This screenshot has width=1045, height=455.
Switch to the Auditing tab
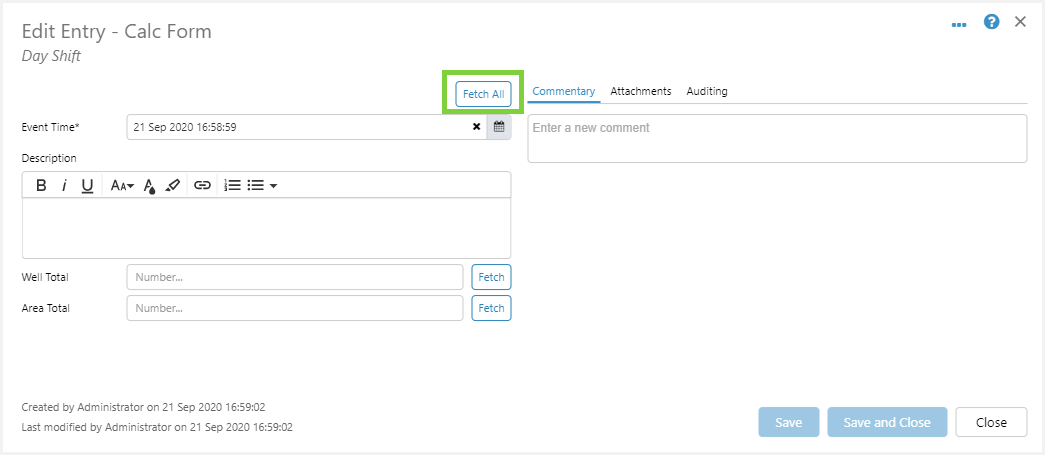pyautogui.click(x=707, y=91)
